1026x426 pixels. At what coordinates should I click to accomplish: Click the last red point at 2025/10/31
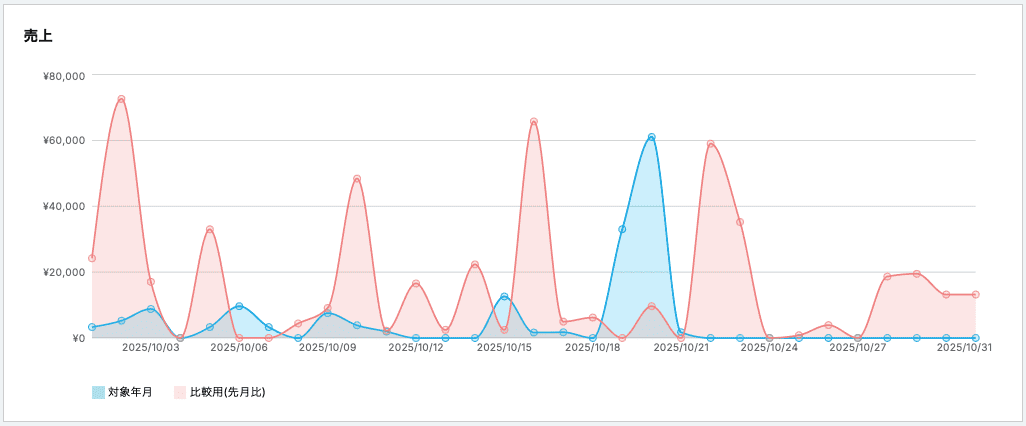[x=976, y=294]
